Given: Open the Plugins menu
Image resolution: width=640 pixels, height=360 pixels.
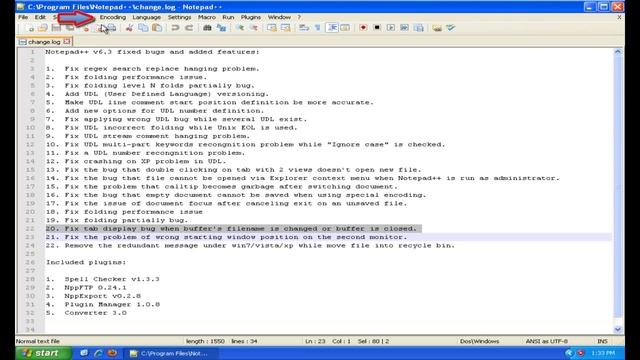Looking at the screenshot, I should [251, 17].
